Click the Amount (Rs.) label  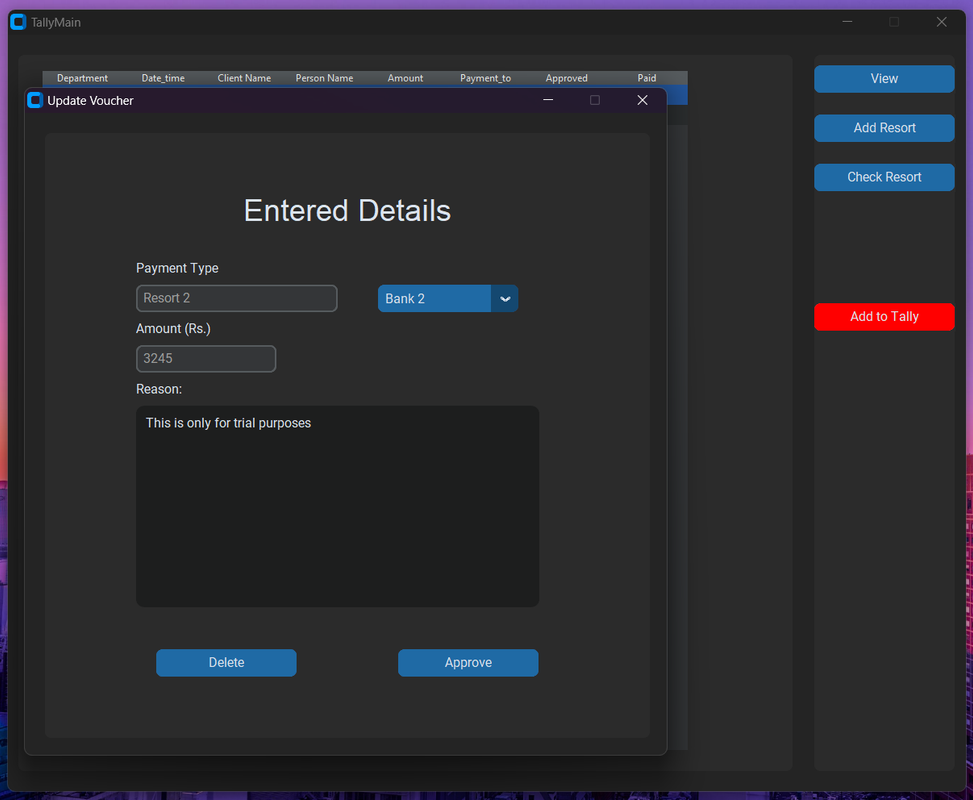click(x=173, y=328)
